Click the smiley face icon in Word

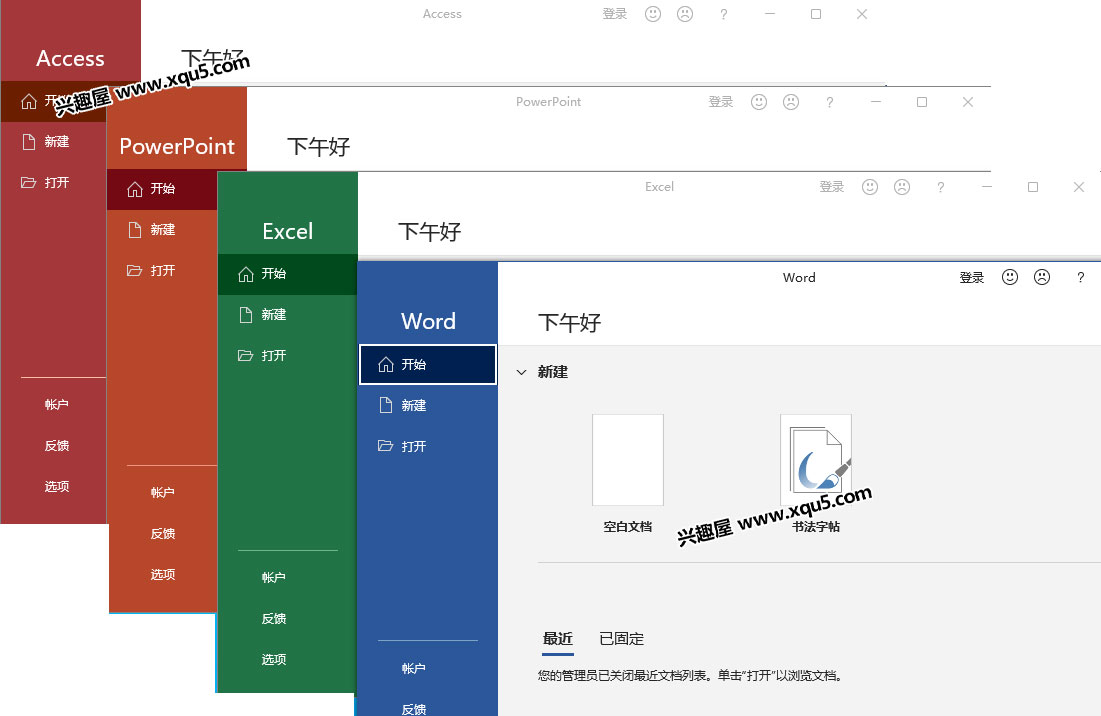[x=1010, y=277]
